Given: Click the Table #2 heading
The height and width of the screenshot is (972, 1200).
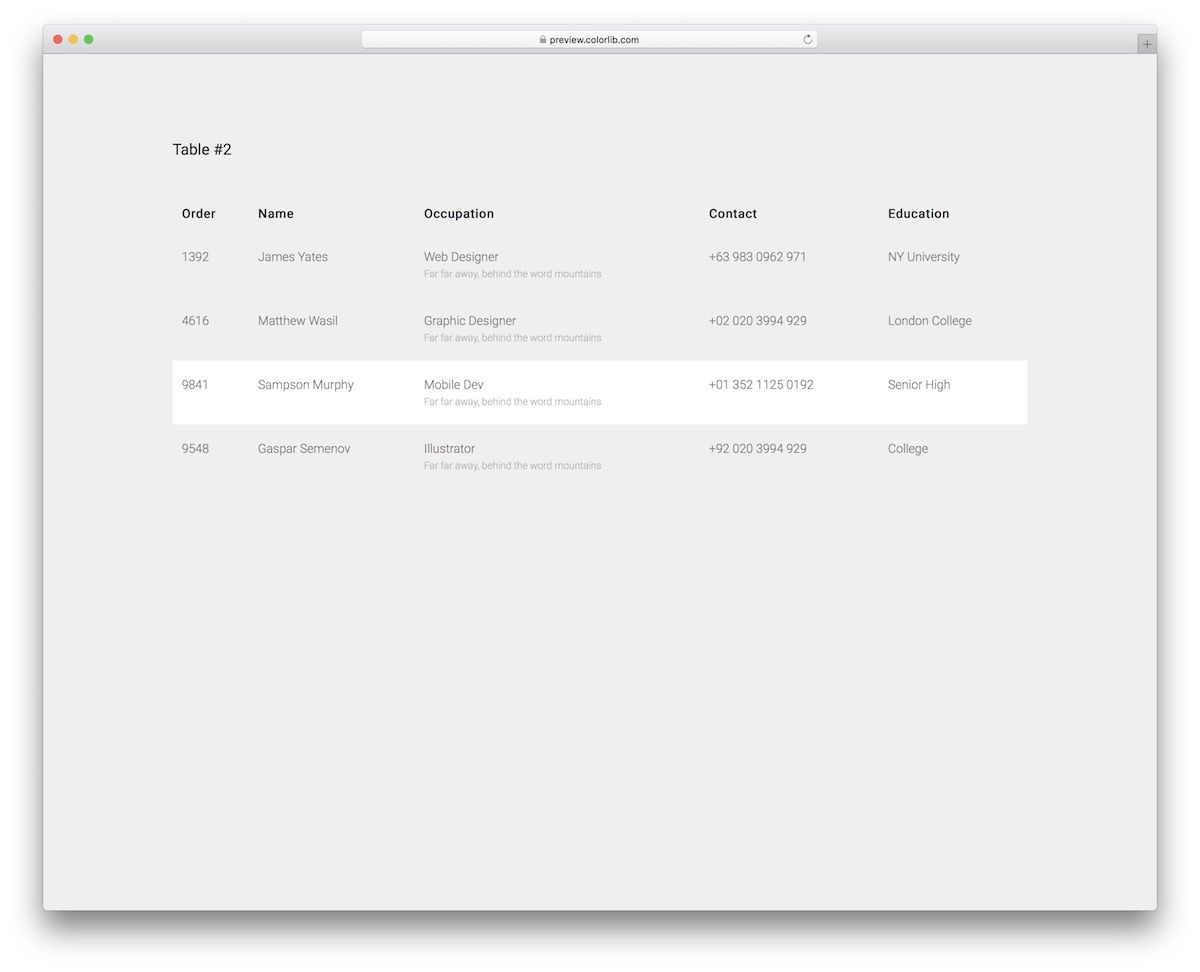Looking at the screenshot, I should [202, 150].
